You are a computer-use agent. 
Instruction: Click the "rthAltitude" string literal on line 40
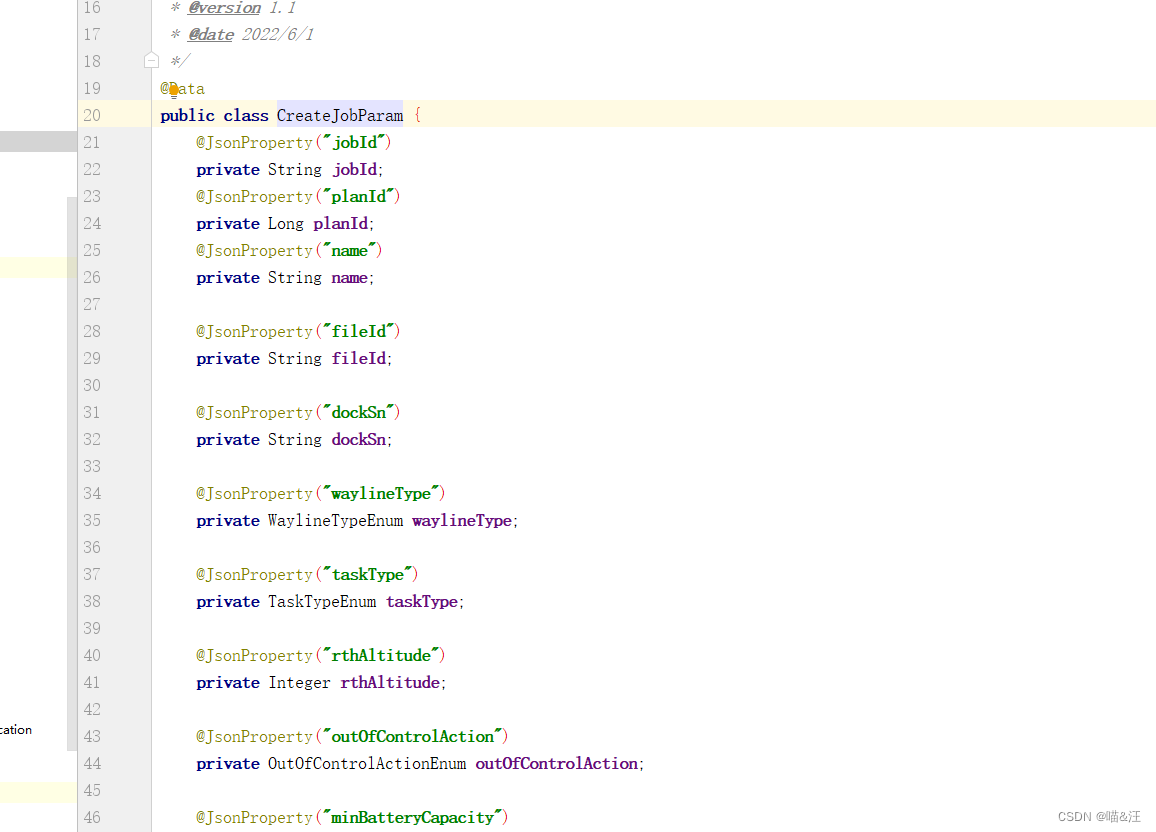click(381, 655)
